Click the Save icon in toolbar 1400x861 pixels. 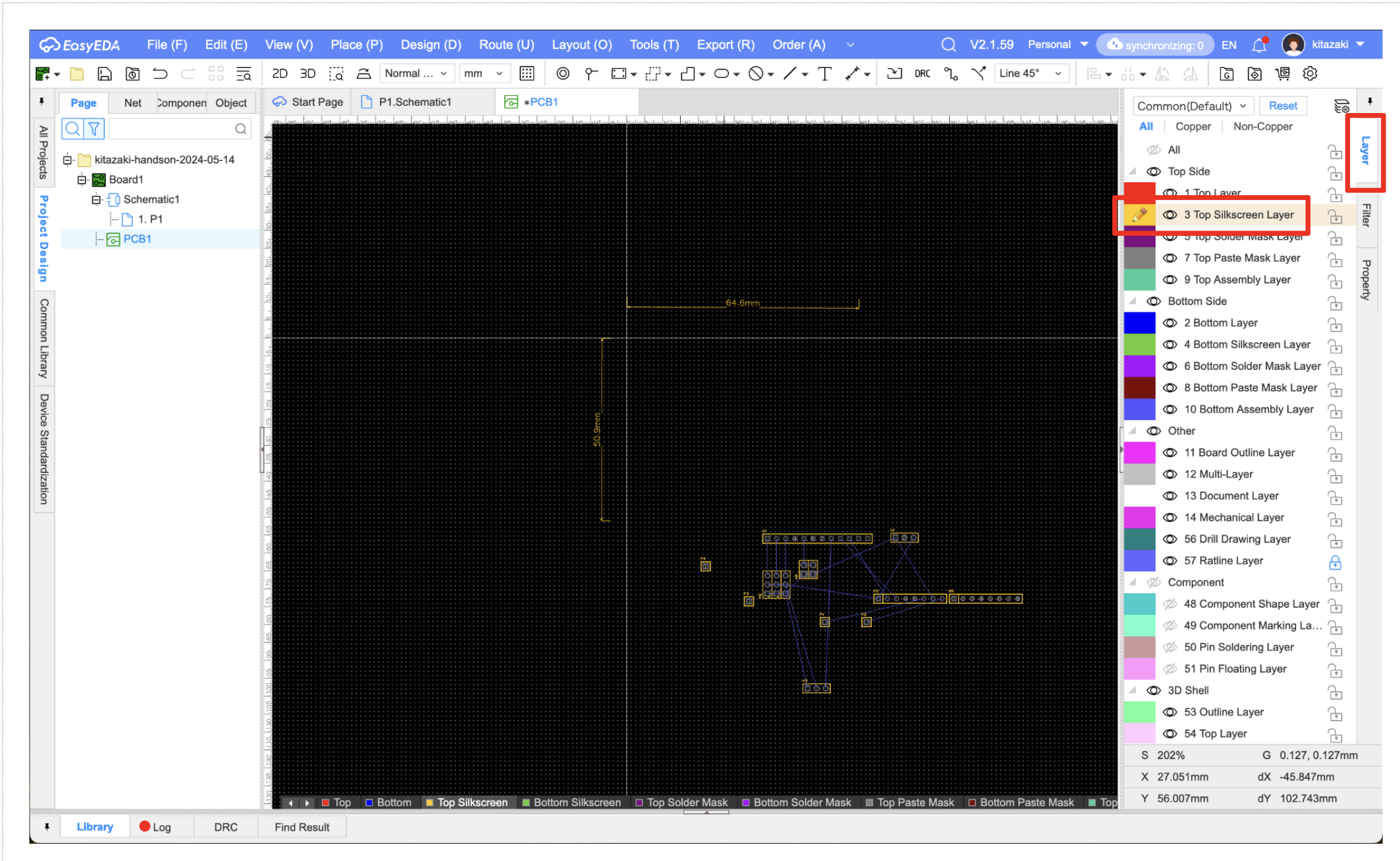click(104, 74)
